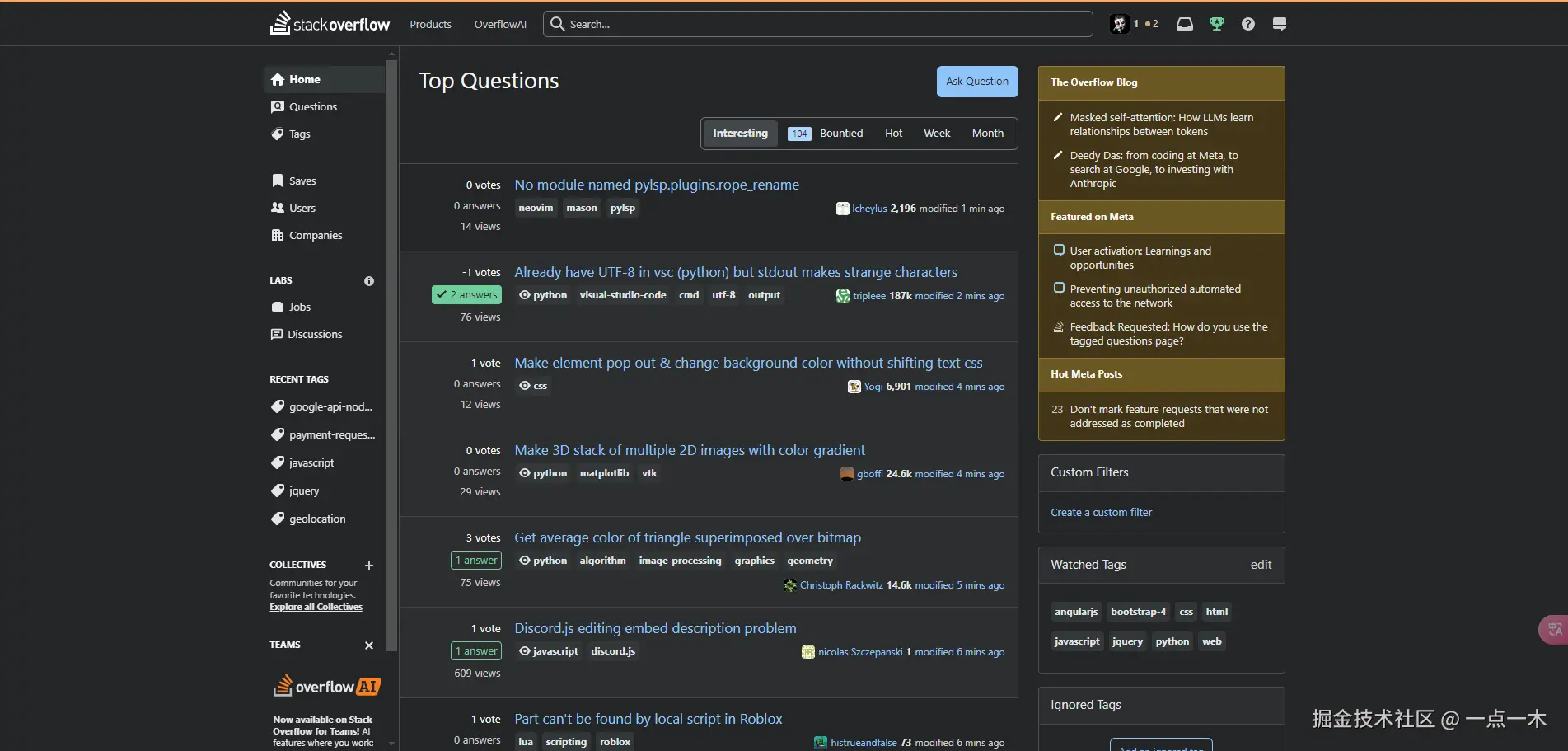Image resolution: width=1568 pixels, height=751 pixels.
Task: Dismiss the Teams section with the X
Action: pyautogui.click(x=368, y=645)
